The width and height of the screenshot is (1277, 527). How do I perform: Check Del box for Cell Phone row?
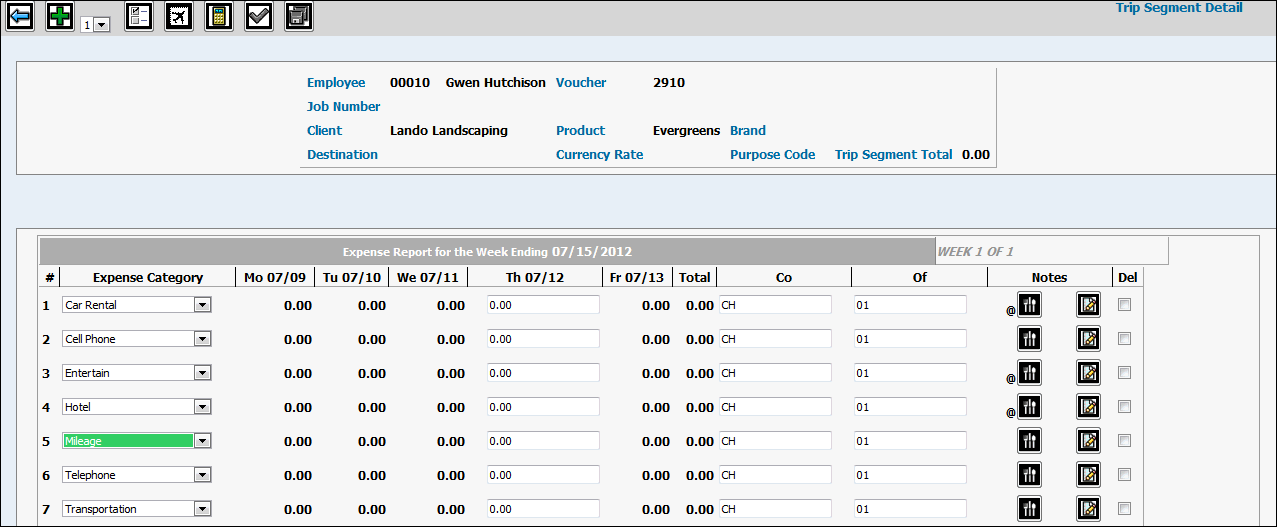pyautogui.click(x=1125, y=339)
